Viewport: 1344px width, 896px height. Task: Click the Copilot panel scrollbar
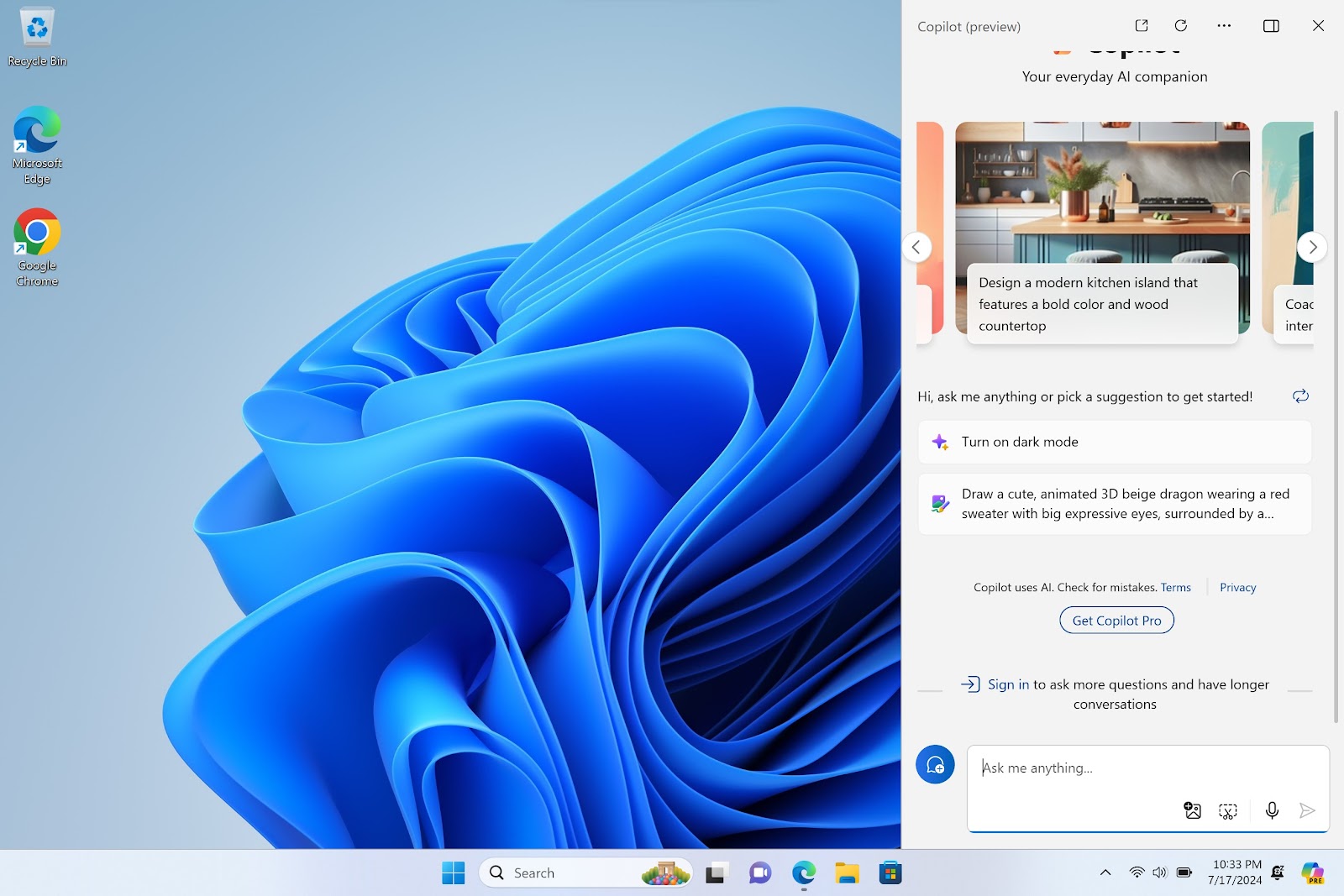coord(1336,416)
